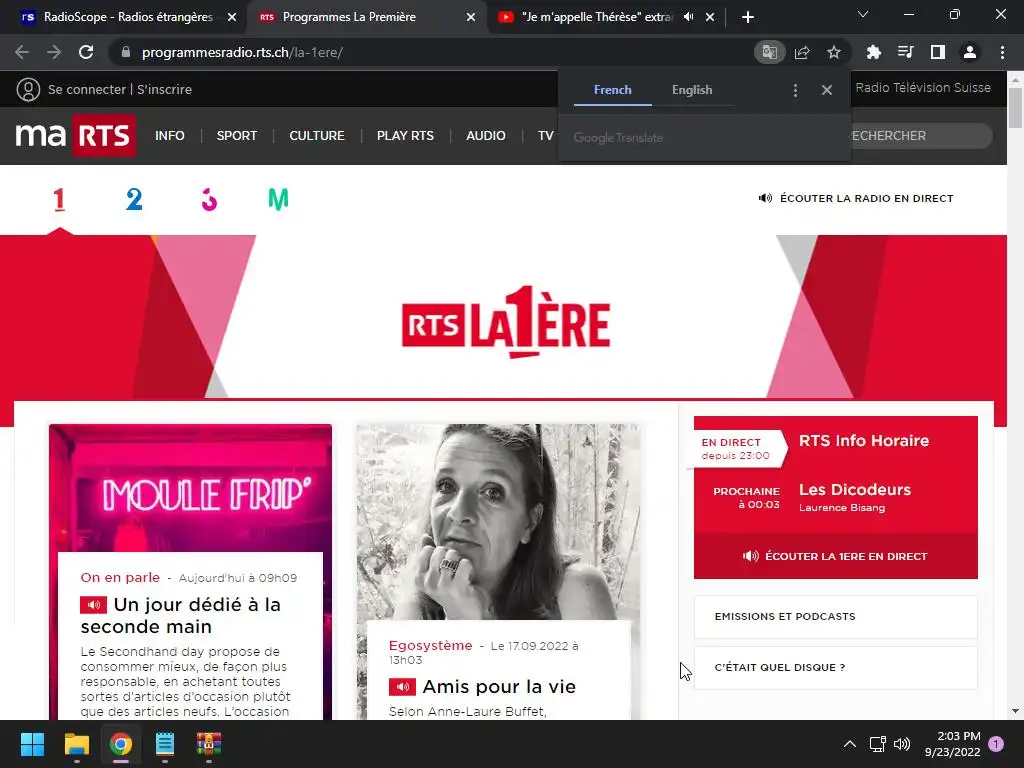Screen dimensions: 1024x768
Task: Open translate popup options three-dot menu
Action: coord(795,90)
